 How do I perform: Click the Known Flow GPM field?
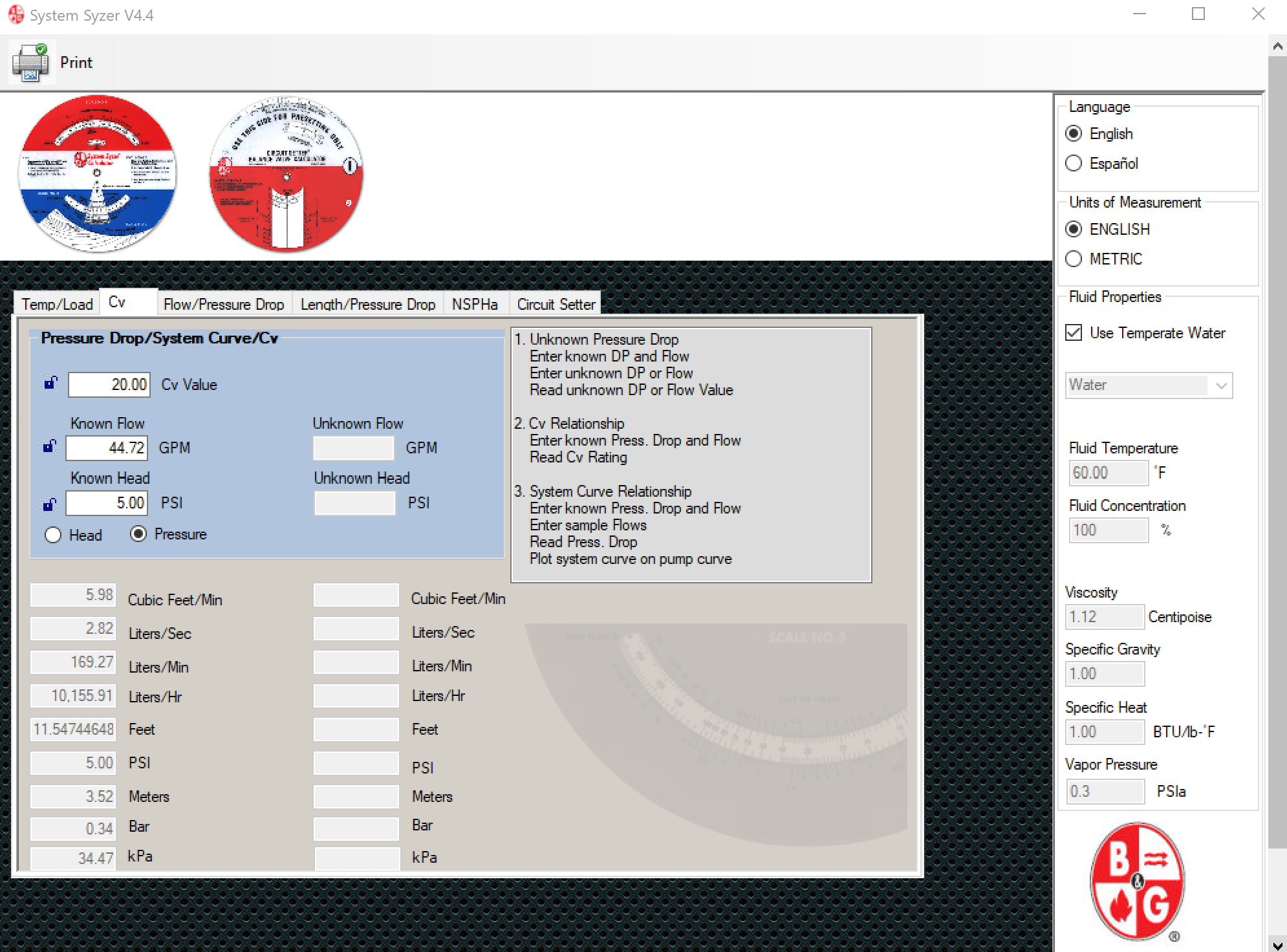click(107, 448)
